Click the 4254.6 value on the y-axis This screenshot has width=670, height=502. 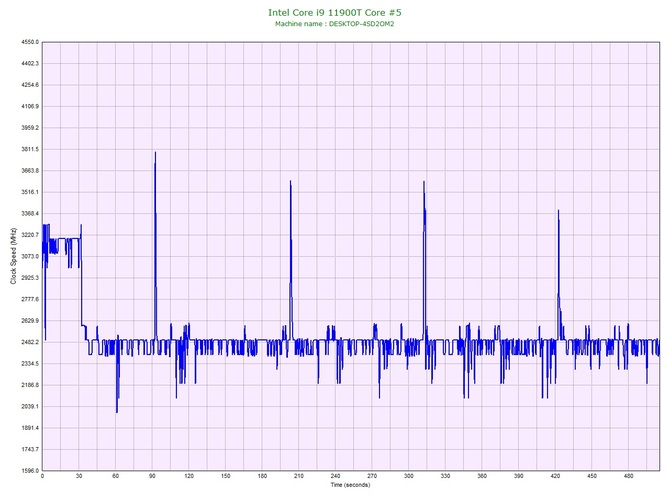pyautogui.click(x=30, y=85)
